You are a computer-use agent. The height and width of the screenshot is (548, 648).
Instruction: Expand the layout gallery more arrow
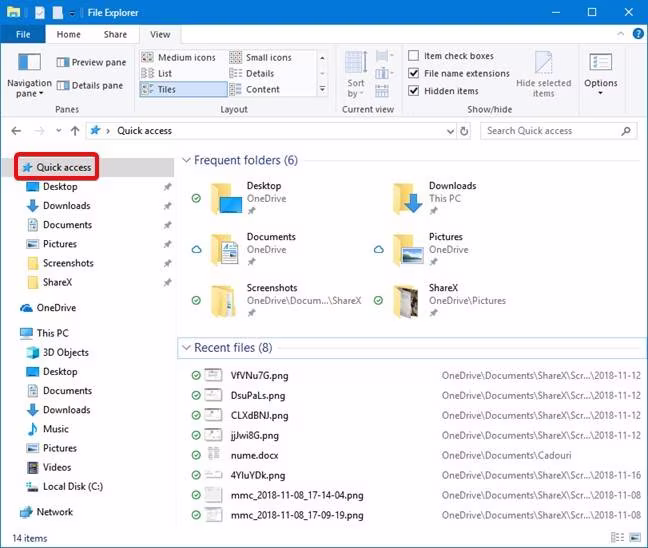(x=322, y=89)
